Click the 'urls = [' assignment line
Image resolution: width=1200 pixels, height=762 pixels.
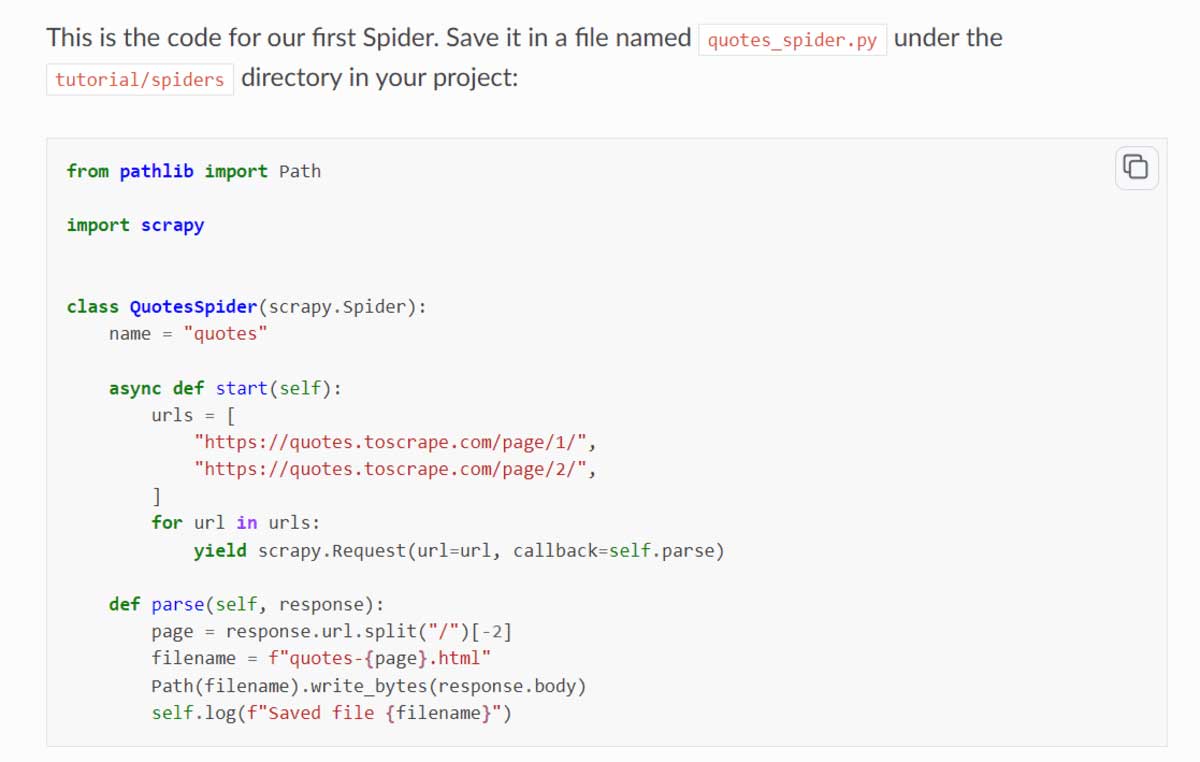193,414
